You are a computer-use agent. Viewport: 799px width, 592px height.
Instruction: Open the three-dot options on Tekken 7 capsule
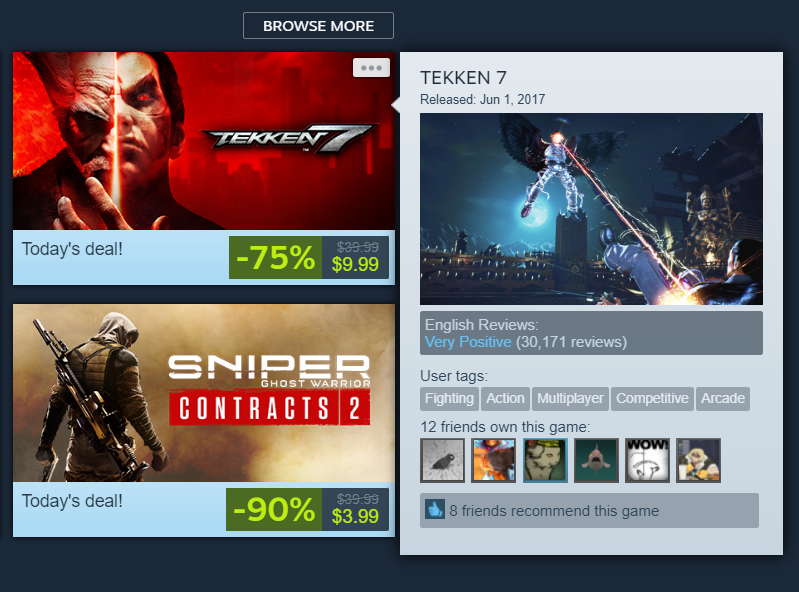[x=371, y=67]
